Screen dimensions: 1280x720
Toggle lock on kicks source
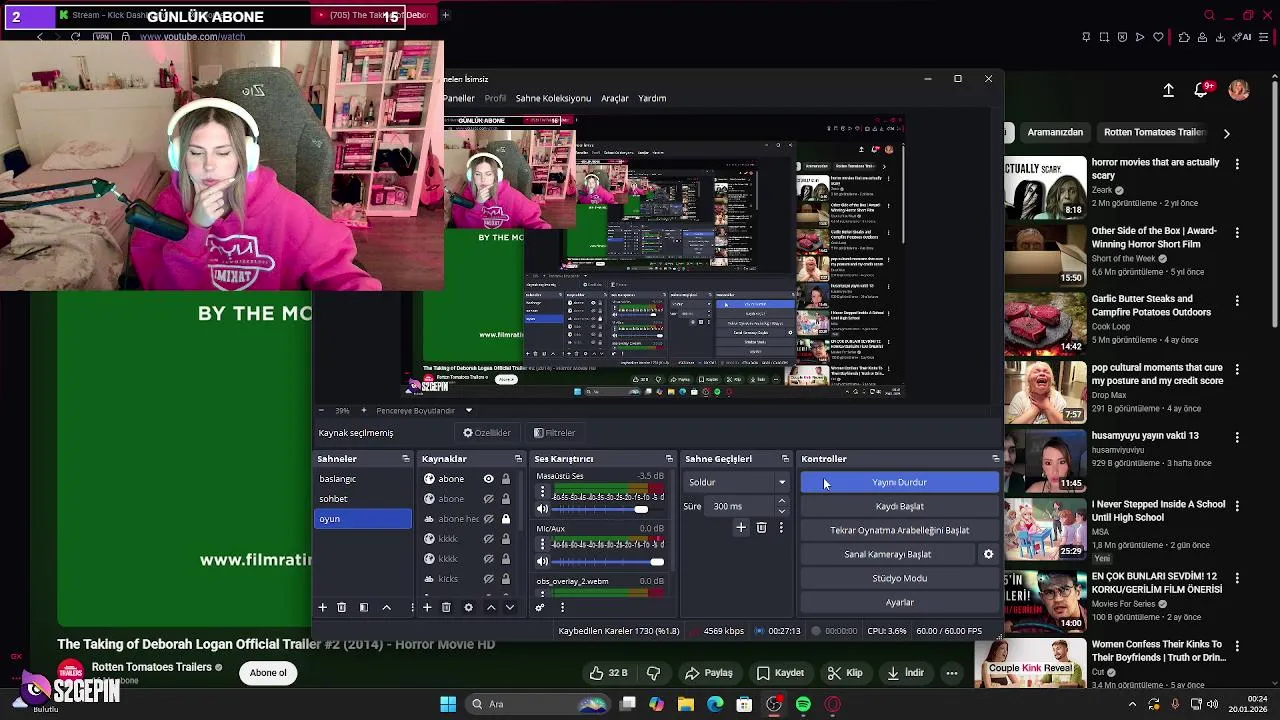click(x=505, y=579)
